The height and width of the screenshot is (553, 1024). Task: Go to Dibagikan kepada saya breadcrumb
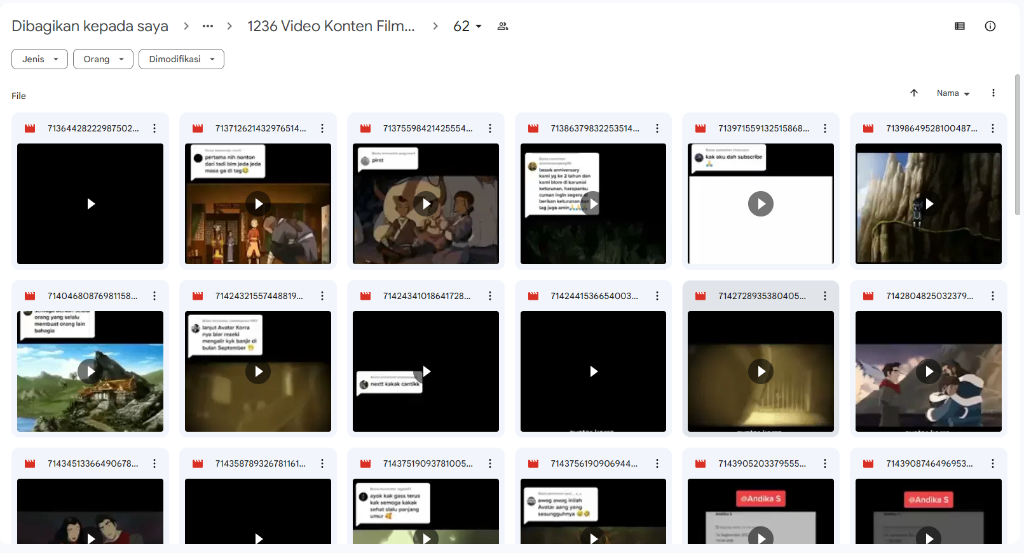tap(90, 27)
